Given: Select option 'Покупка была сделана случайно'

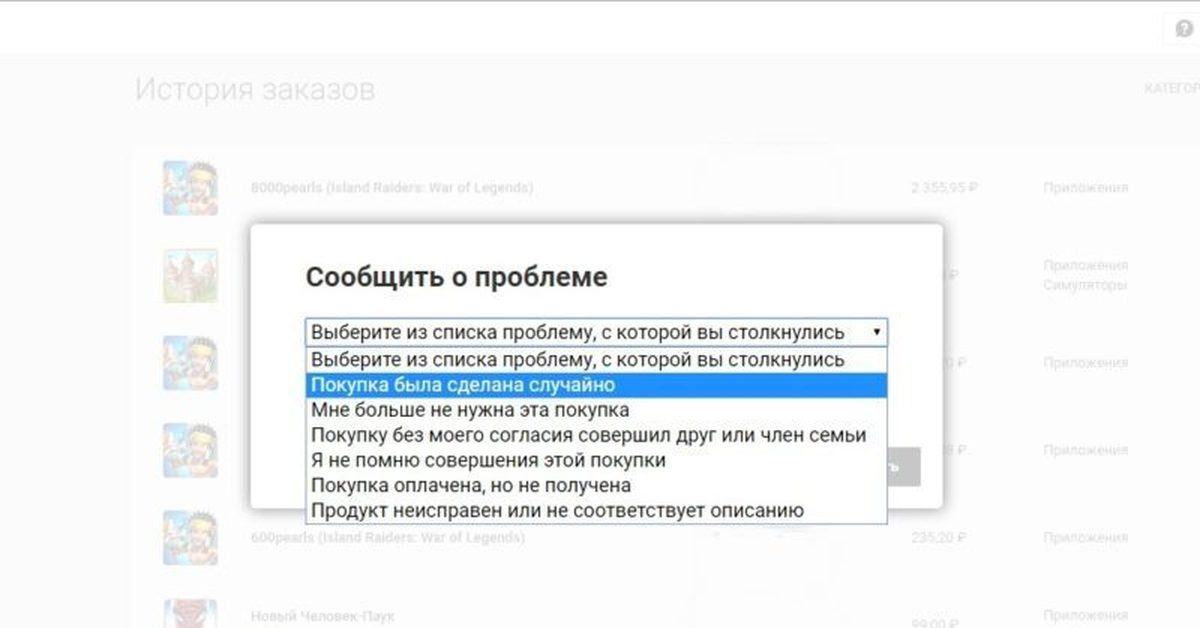Looking at the screenshot, I should (596, 385).
